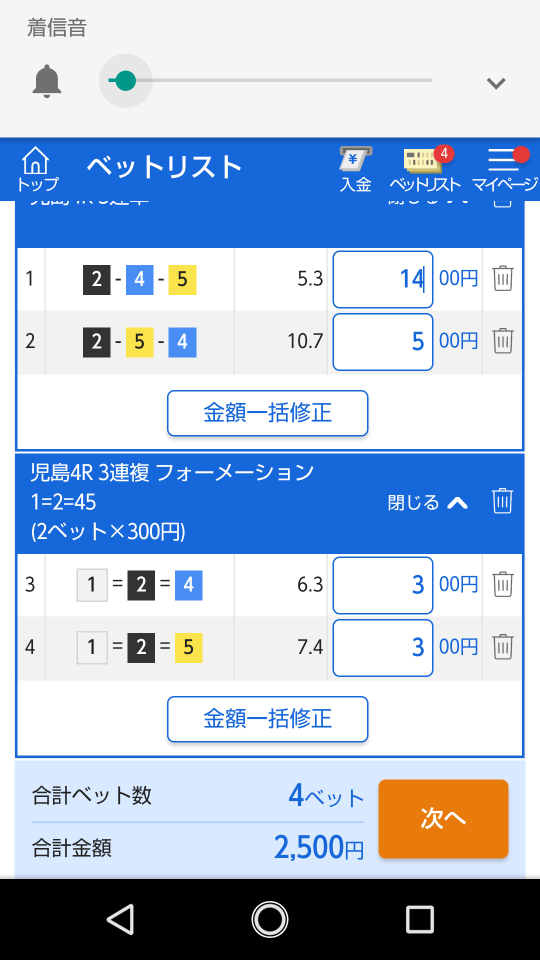540x960 pixels.
Task: Tap the Android back navigation button
Action: (x=120, y=919)
